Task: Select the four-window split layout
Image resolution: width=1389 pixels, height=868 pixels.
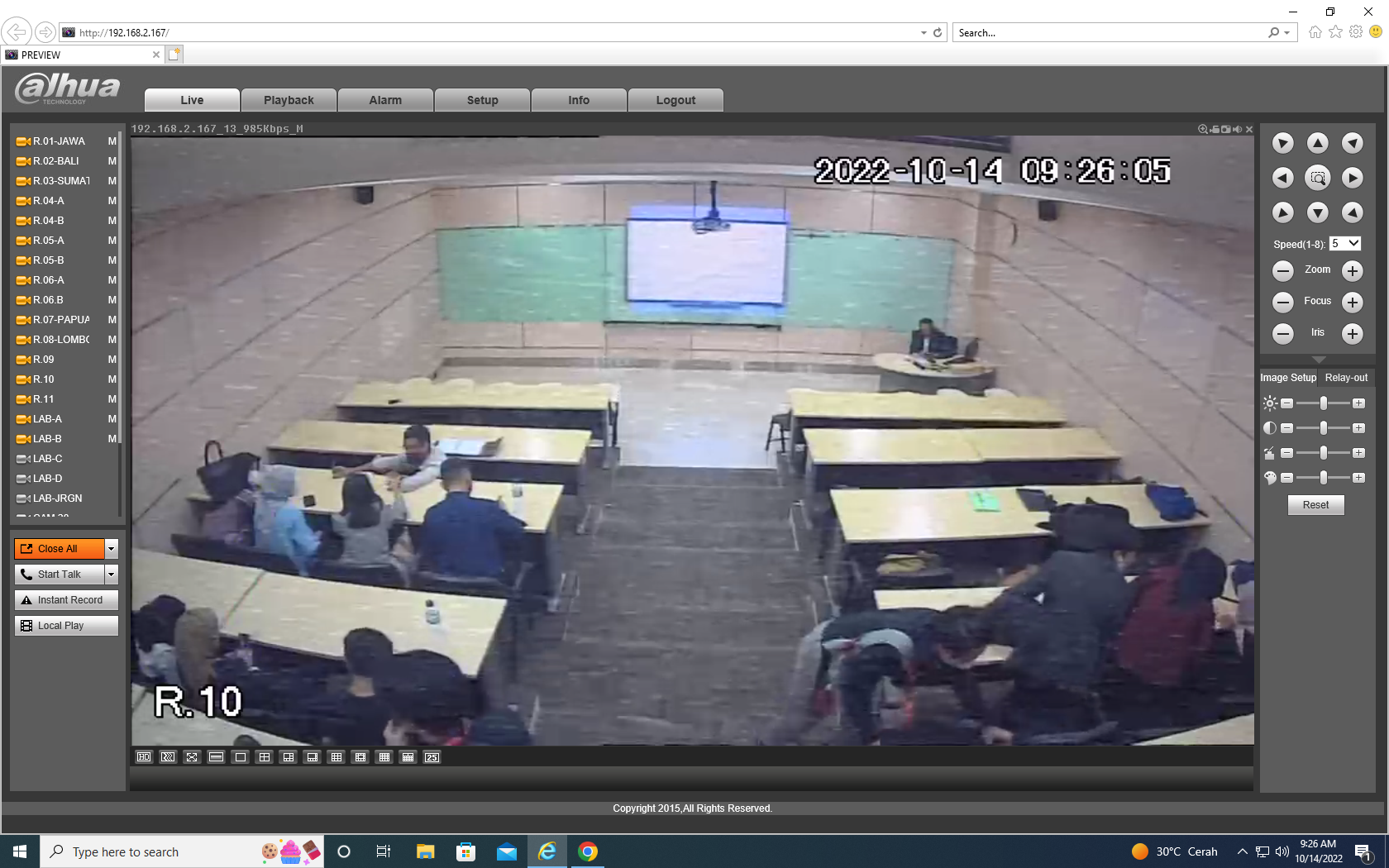Action: click(x=264, y=757)
